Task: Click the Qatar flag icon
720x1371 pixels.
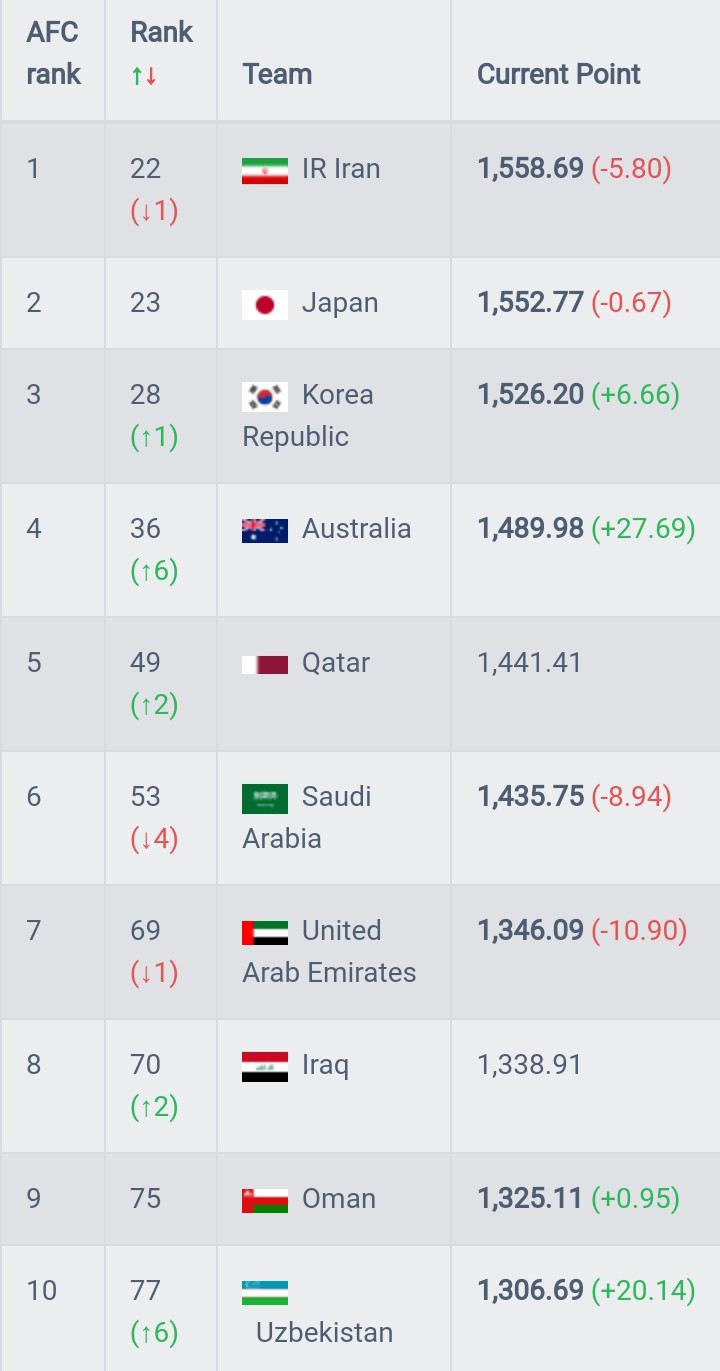Action: [x=265, y=664]
